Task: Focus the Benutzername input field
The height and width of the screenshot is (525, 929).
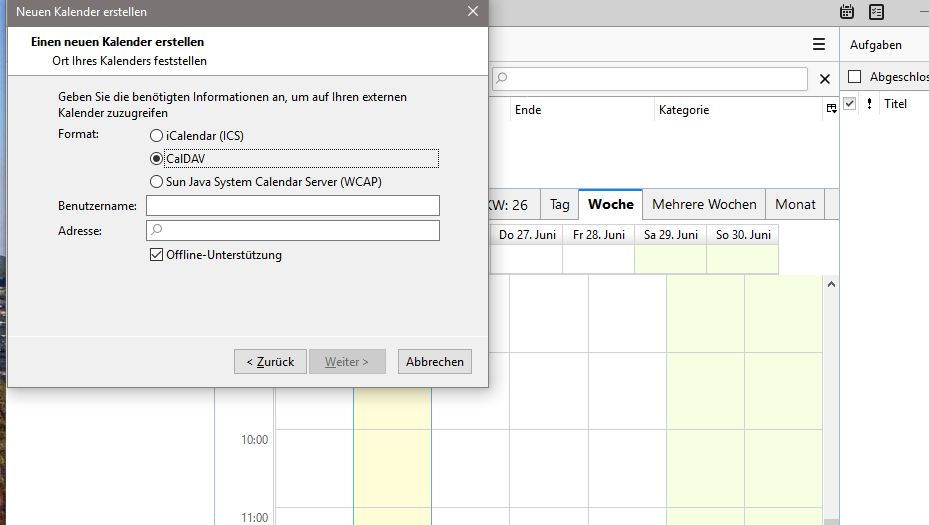Action: click(x=293, y=206)
